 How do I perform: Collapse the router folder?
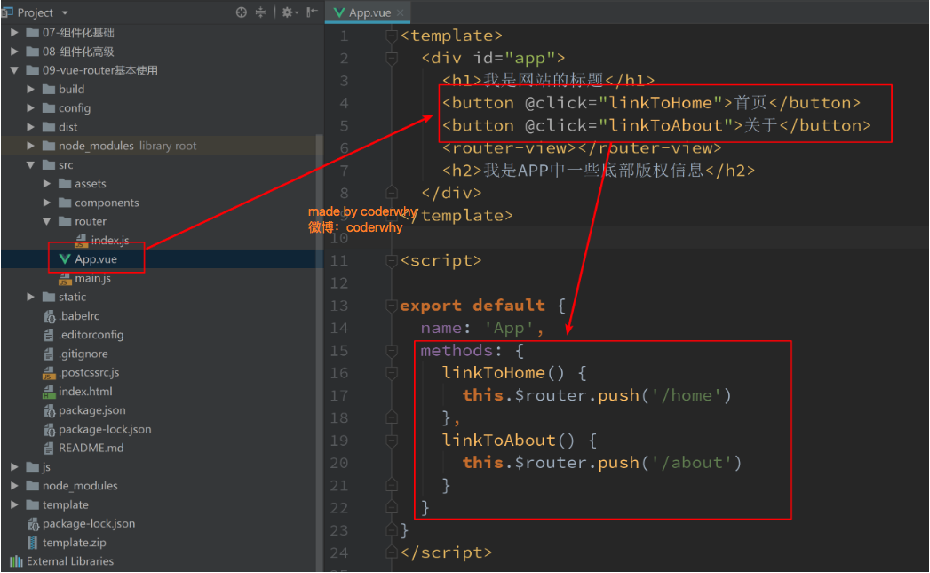pos(47,222)
